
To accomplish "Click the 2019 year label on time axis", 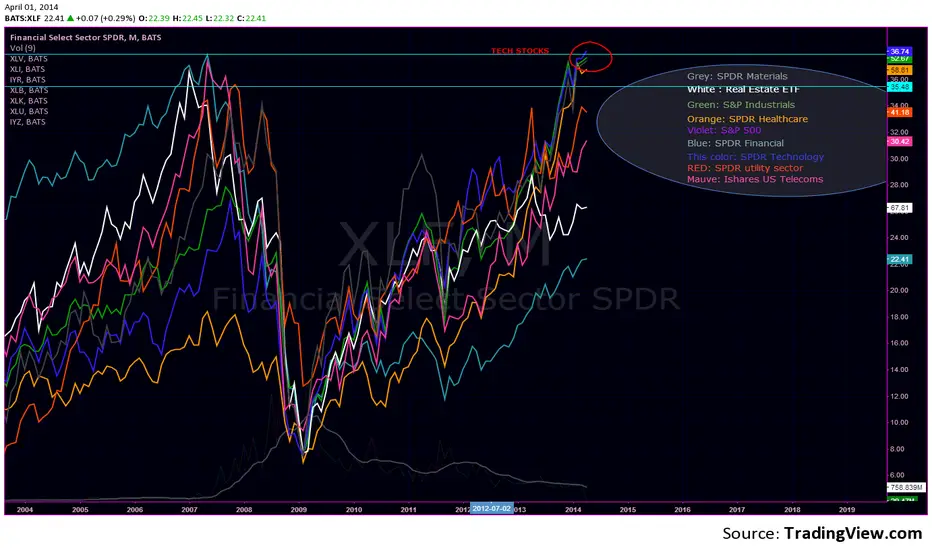I will [x=847, y=510].
